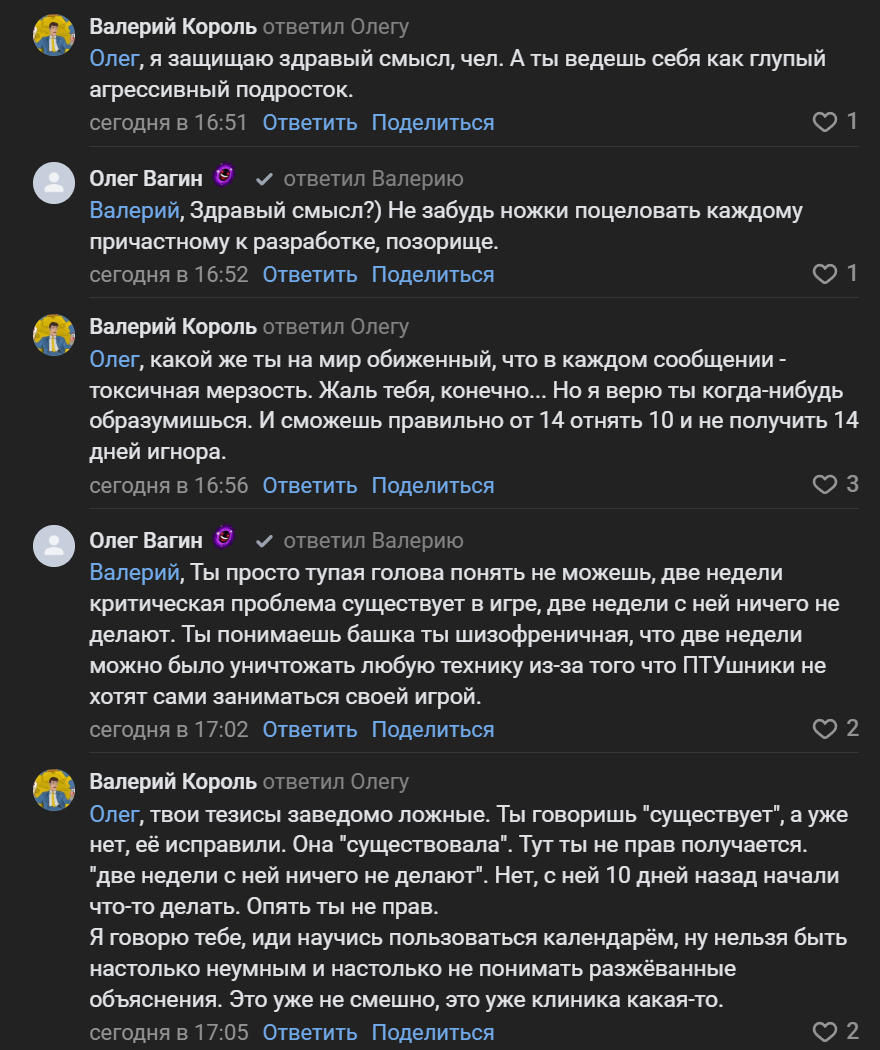The image size is (880, 1050).
Task: Reply to the comment posted at 16:51
Action: click(310, 123)
